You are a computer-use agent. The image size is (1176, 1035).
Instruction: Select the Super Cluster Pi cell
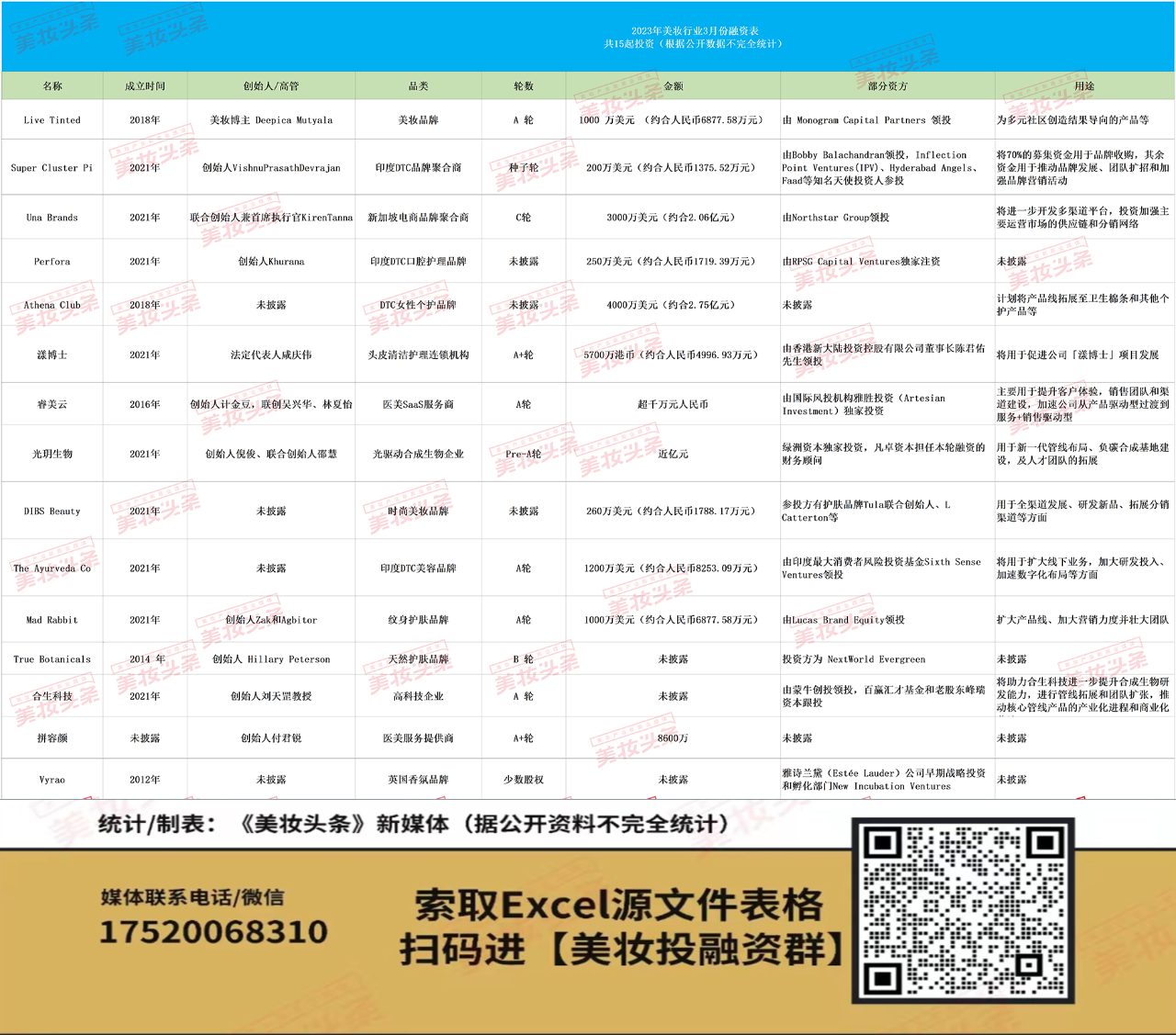tap(52, 168)
